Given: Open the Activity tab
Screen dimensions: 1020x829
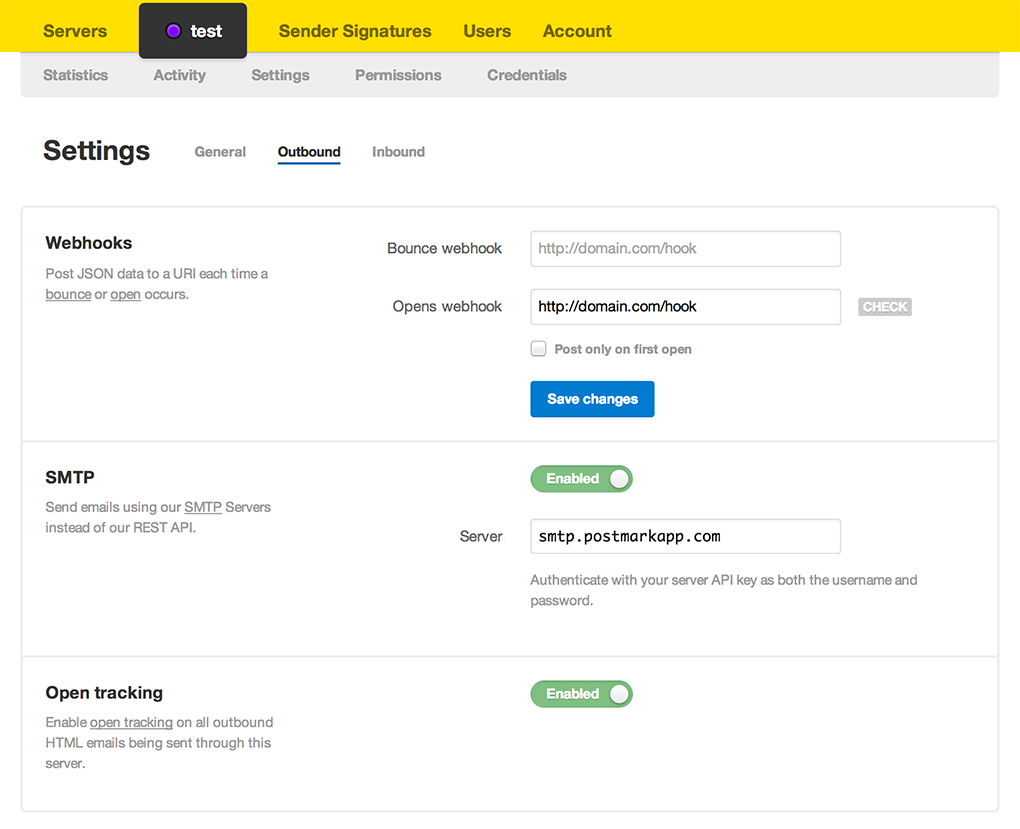Looking at the screenshot, I should pyautogui.click(x=179, y=74).
